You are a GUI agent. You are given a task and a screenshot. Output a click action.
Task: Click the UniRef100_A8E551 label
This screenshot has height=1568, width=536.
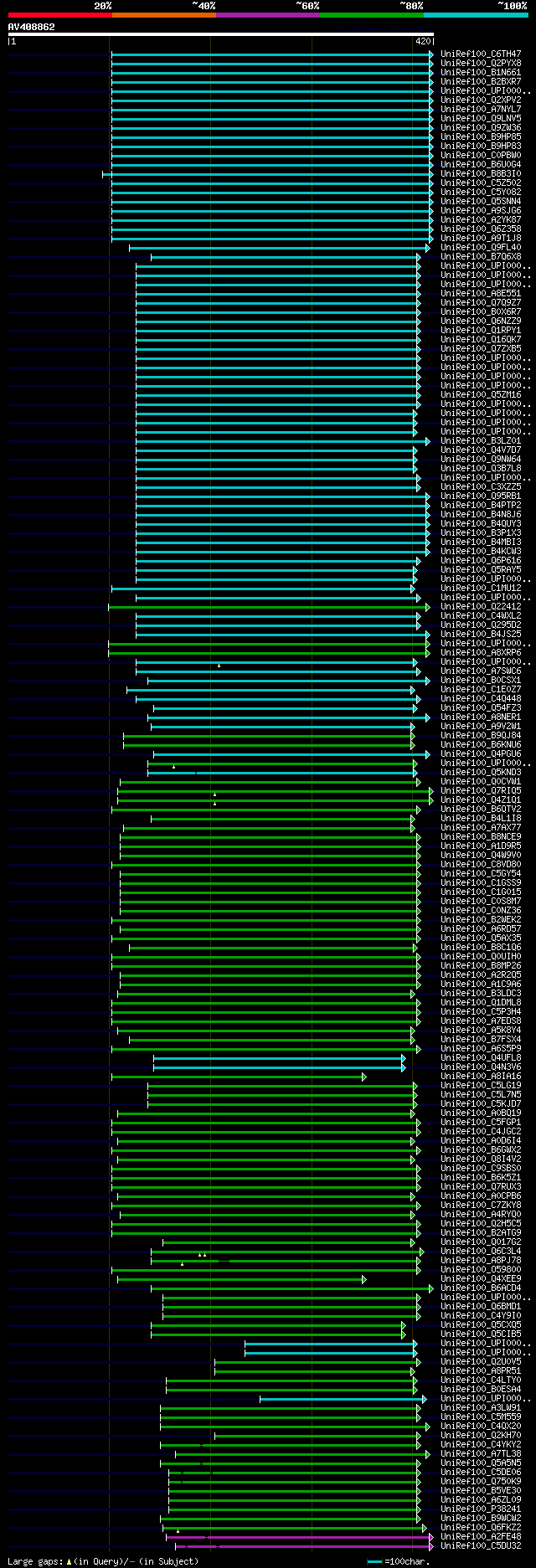[481, 294]
